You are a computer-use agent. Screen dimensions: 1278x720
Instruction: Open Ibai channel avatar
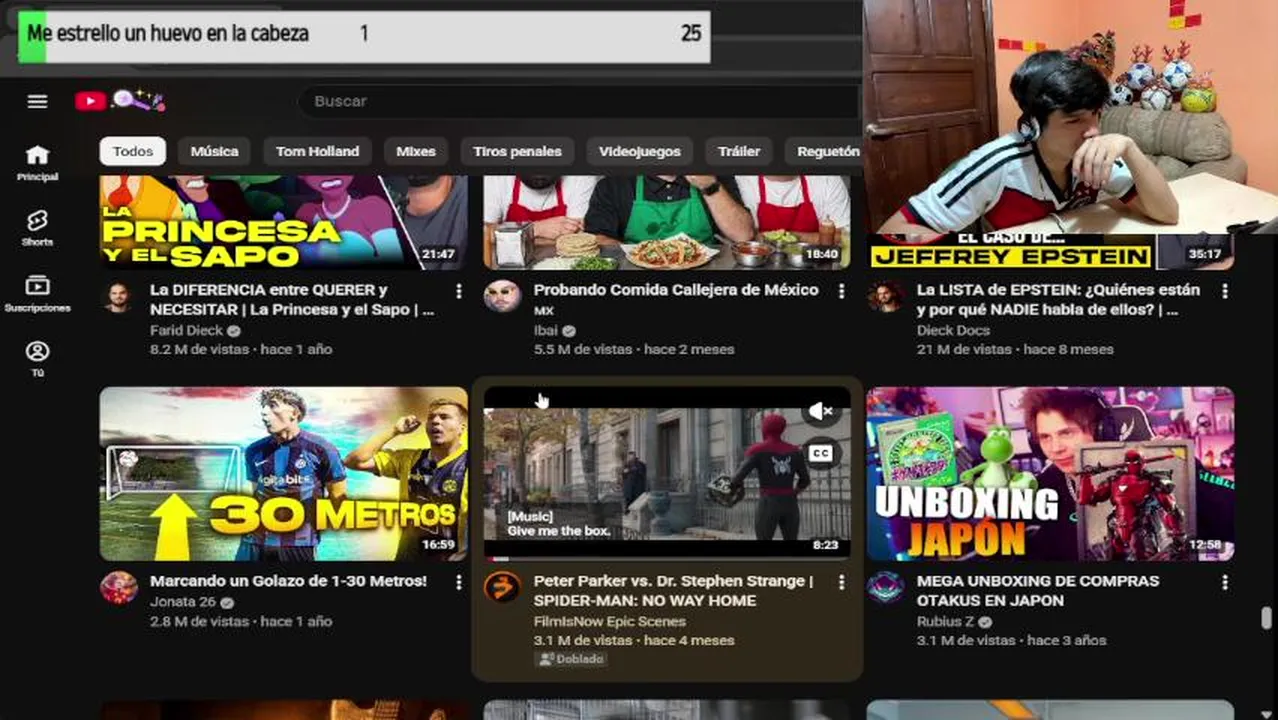pyautogui.click(x=502, y=297)
